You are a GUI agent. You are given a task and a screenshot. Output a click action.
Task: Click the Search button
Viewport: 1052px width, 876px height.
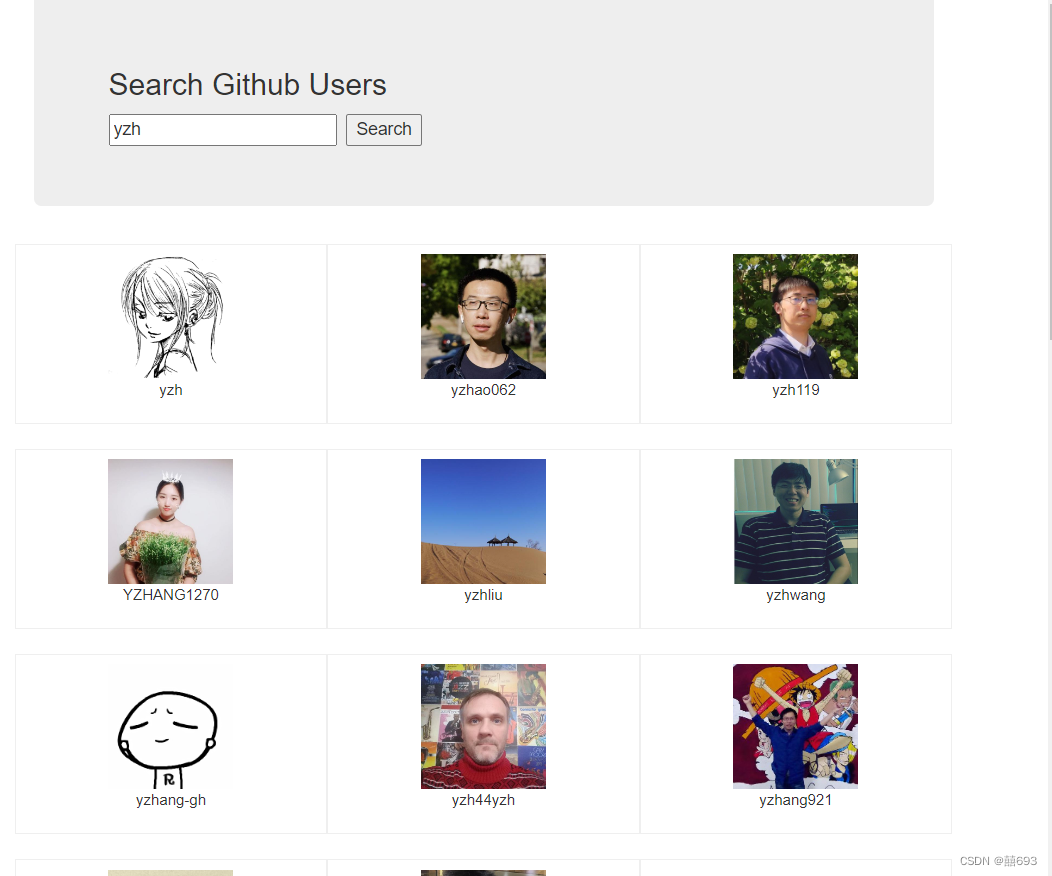(x=383, y=129)
